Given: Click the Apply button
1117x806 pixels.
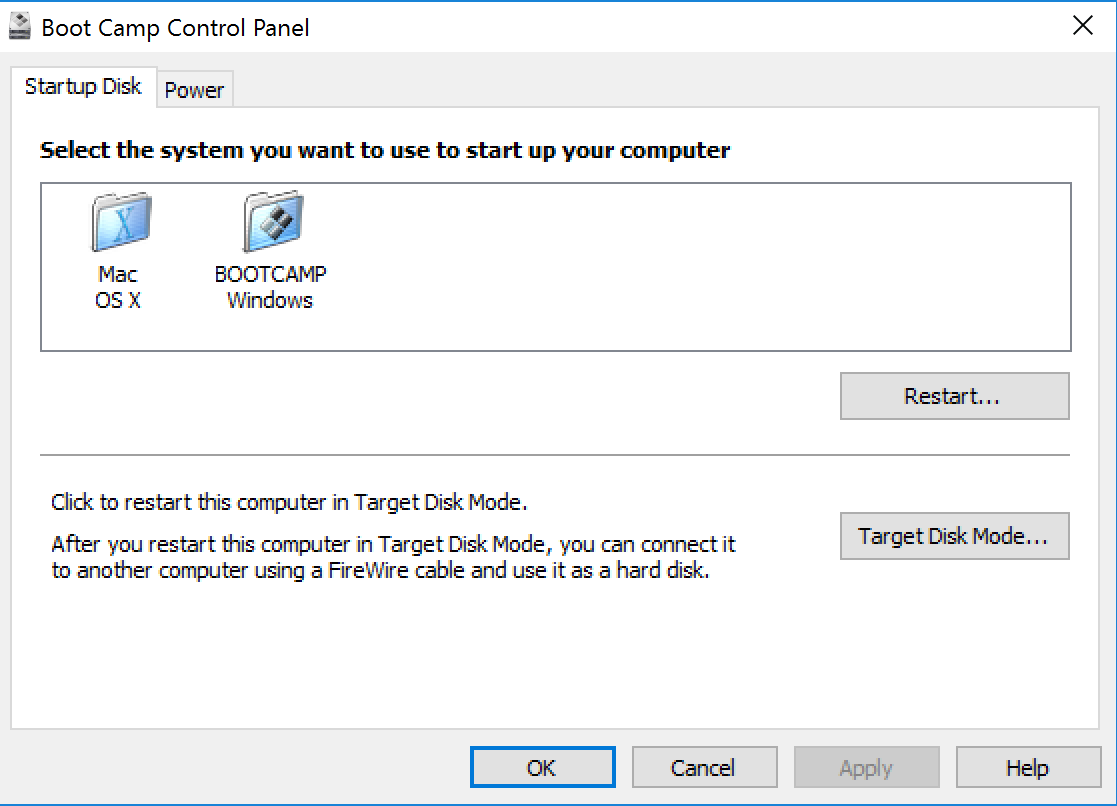Looking at the screenshot, I should point(866,768).
